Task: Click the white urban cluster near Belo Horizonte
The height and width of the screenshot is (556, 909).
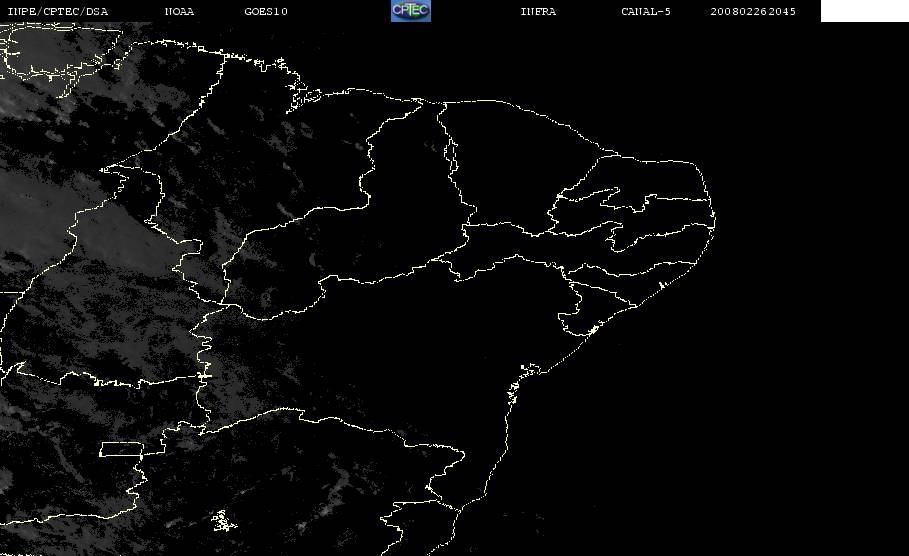Action: tap(223, 521)
